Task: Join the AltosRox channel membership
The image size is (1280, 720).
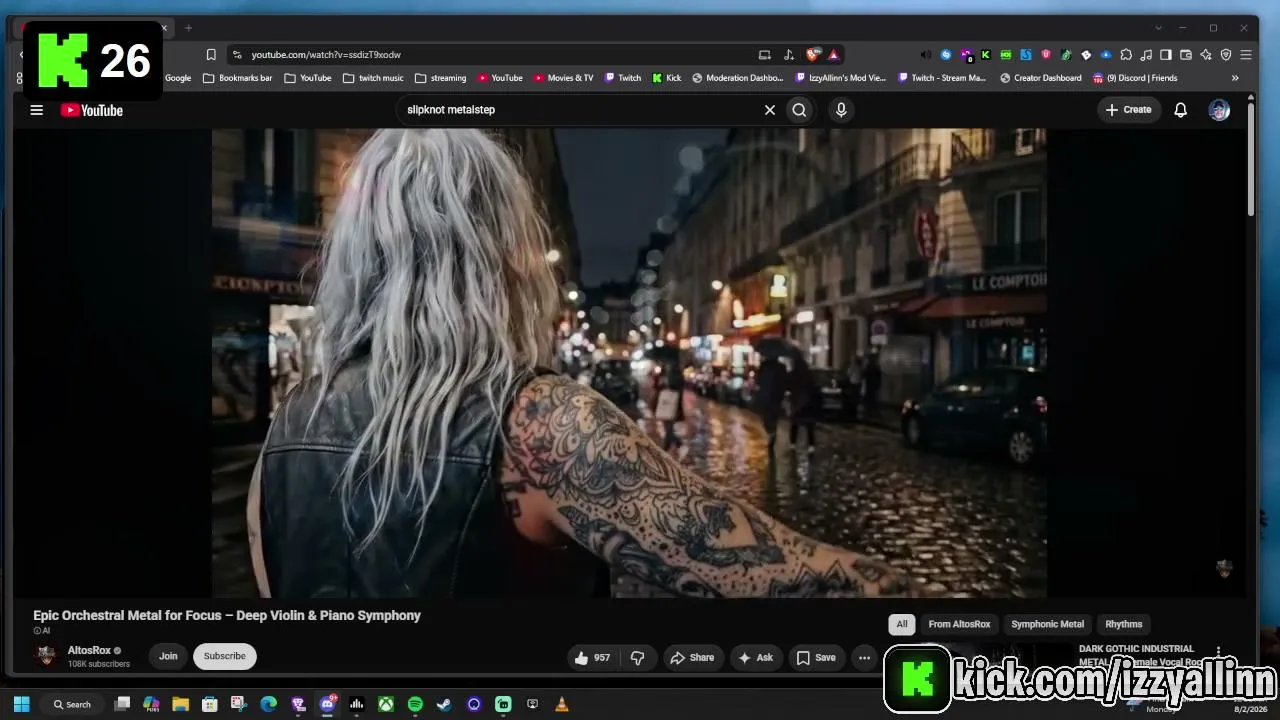Action: click(168, 656)
